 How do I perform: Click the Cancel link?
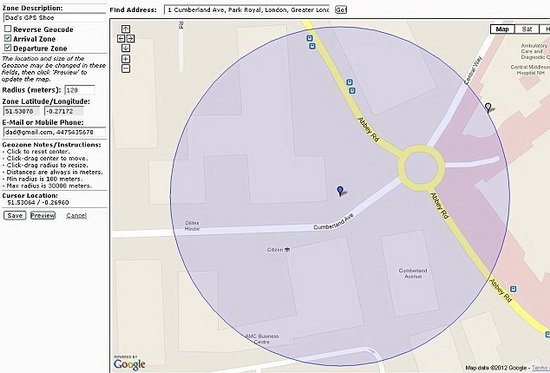coord(76,215)
